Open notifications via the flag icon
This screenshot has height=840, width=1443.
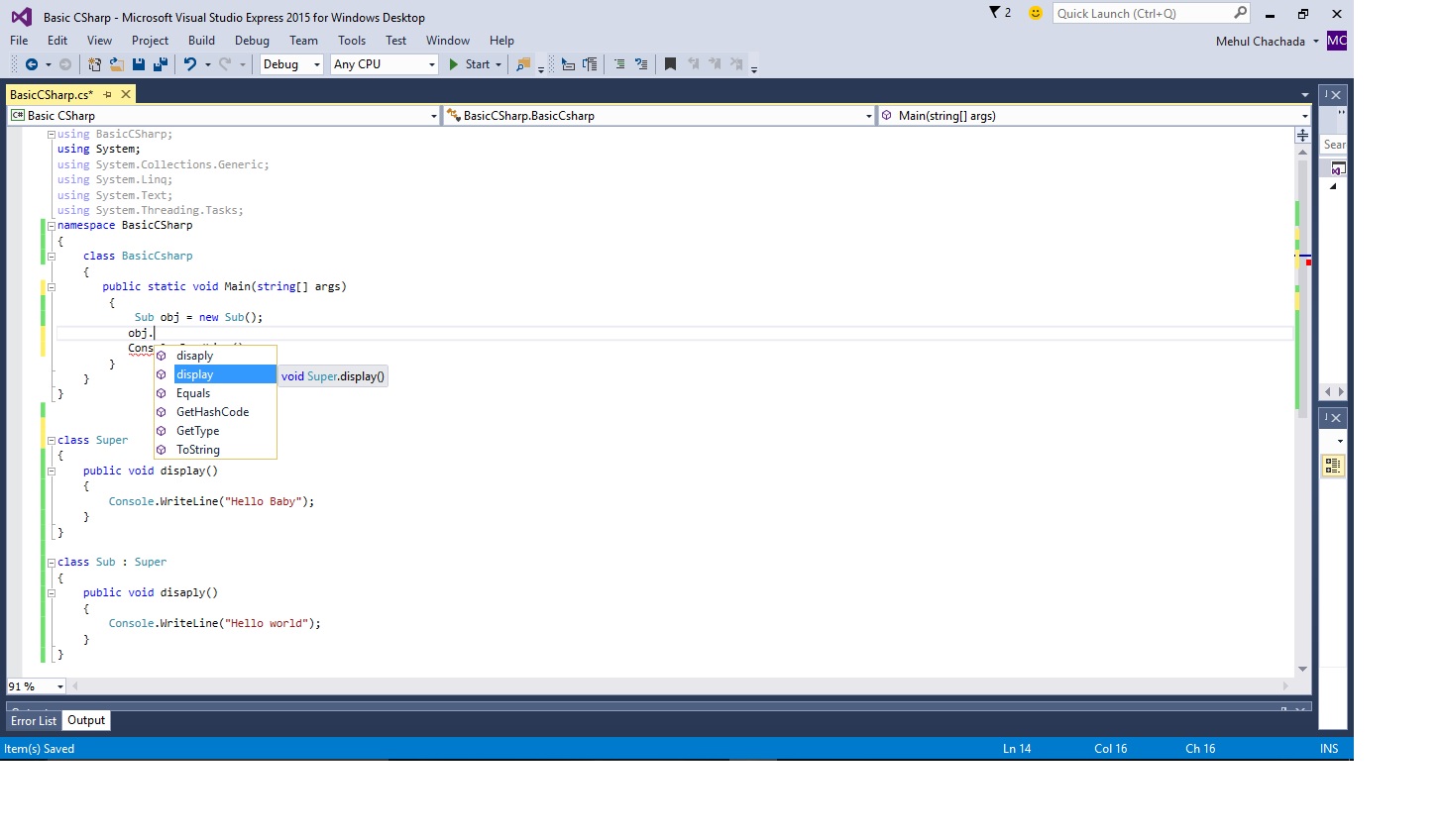pos(995,13)
